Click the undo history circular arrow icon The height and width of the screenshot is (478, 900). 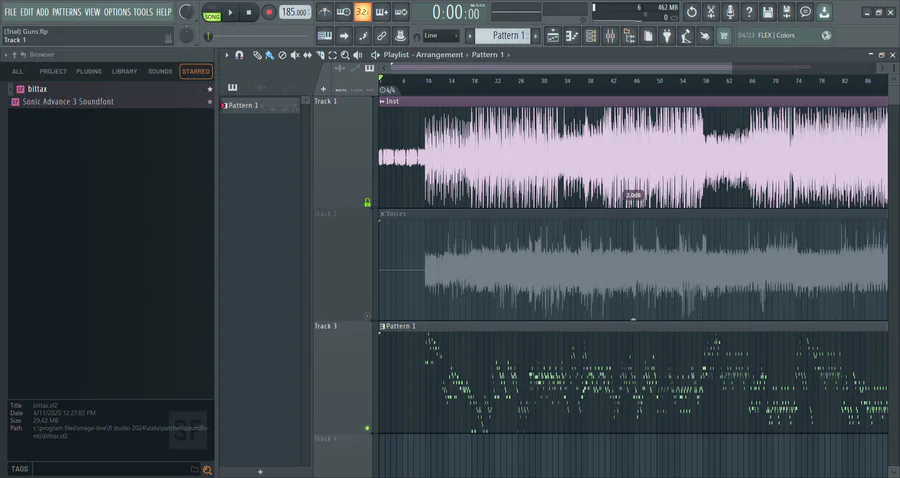(x=692, y=11)
